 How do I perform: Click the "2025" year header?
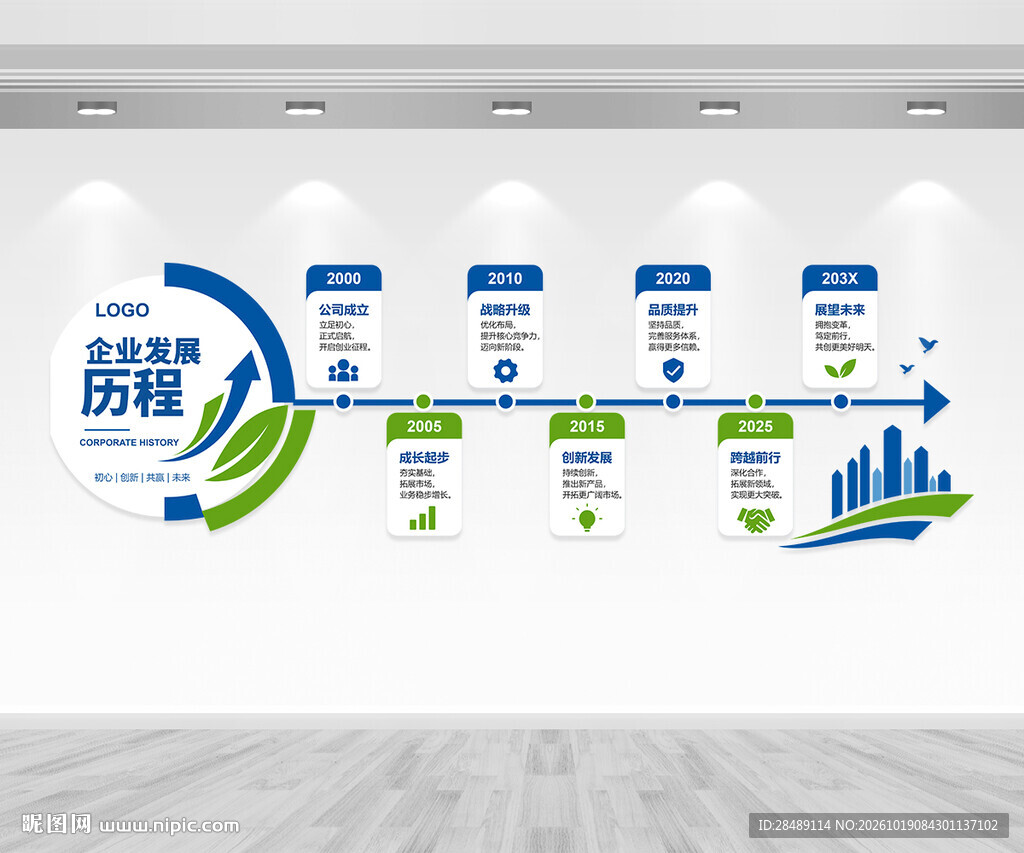756,426
